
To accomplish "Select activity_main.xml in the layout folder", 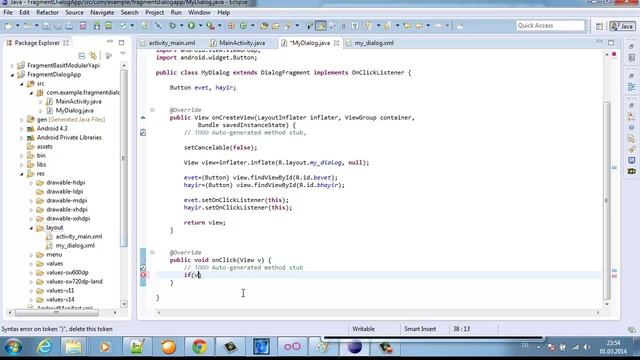I will click(79, 237).
